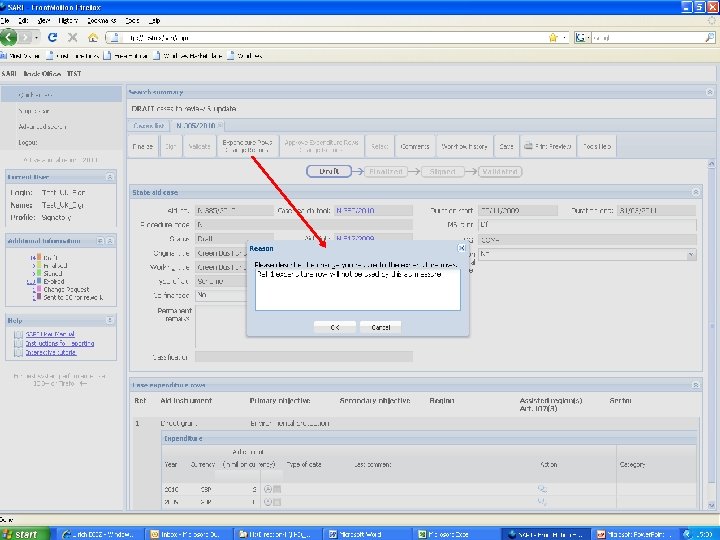Image resolution: width=720 pixels, height=540 pixels.
Task: Click the Stop loading X icon
Action: (72, 37)
